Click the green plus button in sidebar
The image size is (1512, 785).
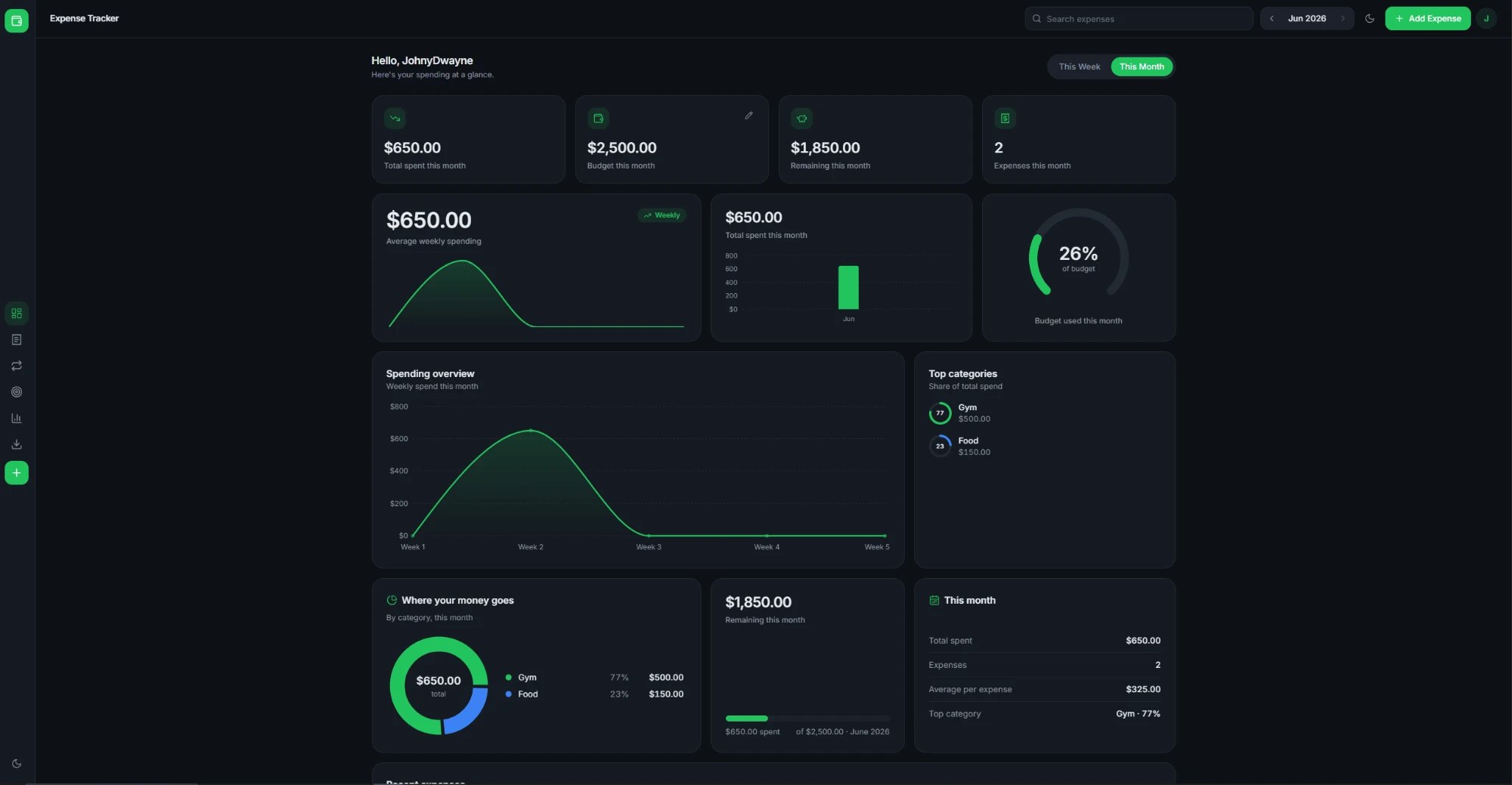click(17, 473)
